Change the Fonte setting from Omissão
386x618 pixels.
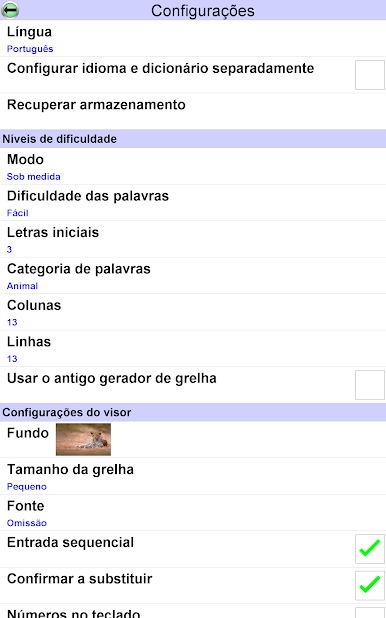[x=193, y=512]
